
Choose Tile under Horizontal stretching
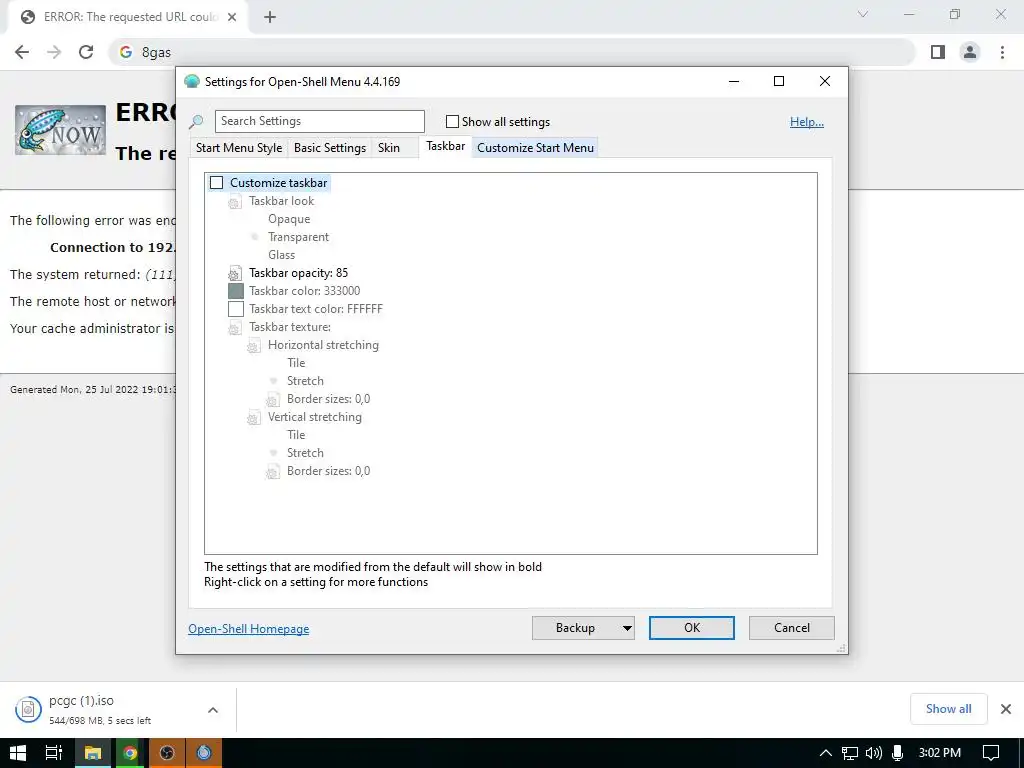click(296, 362)
